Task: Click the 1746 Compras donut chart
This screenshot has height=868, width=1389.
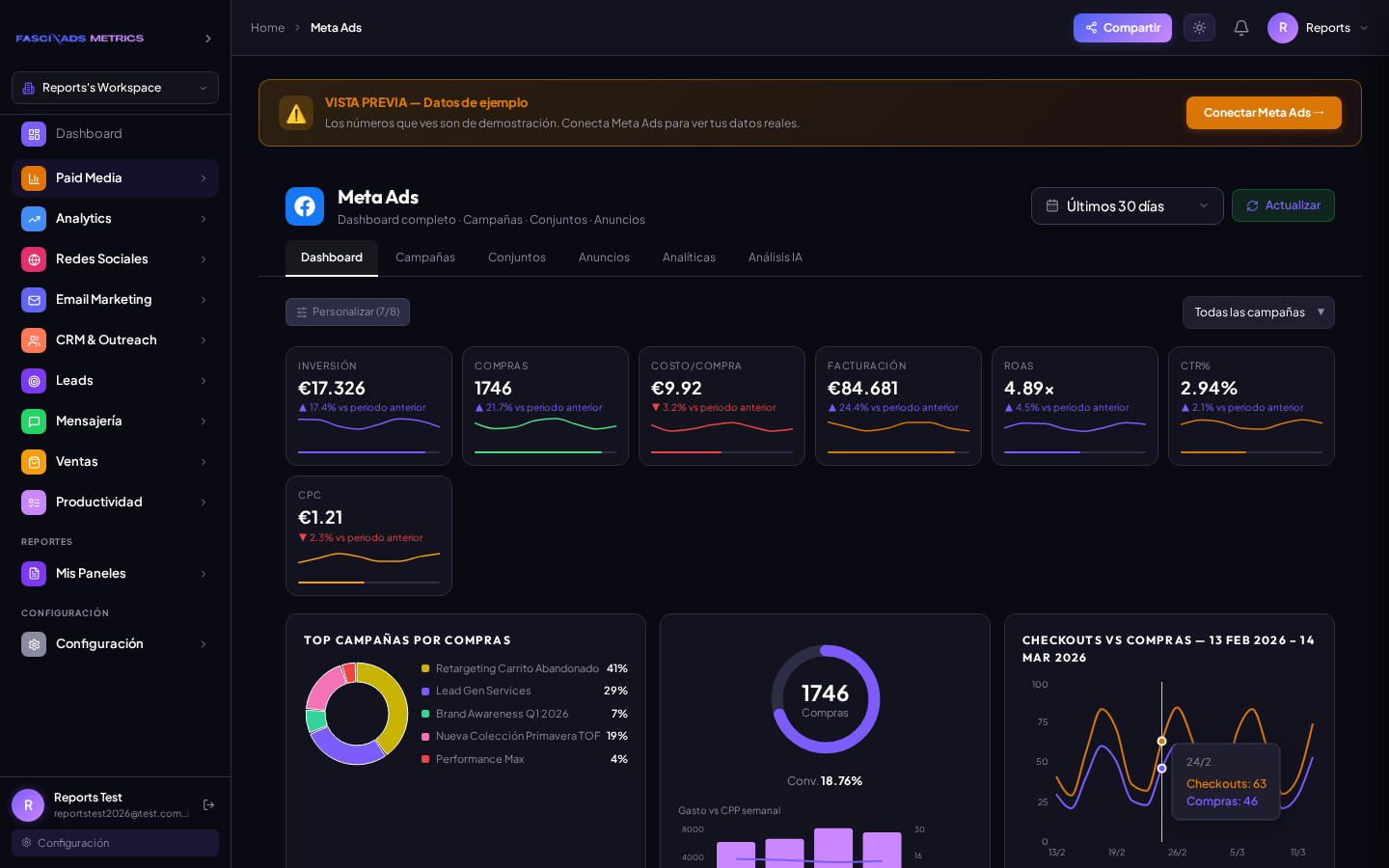Action: point(826,699)
